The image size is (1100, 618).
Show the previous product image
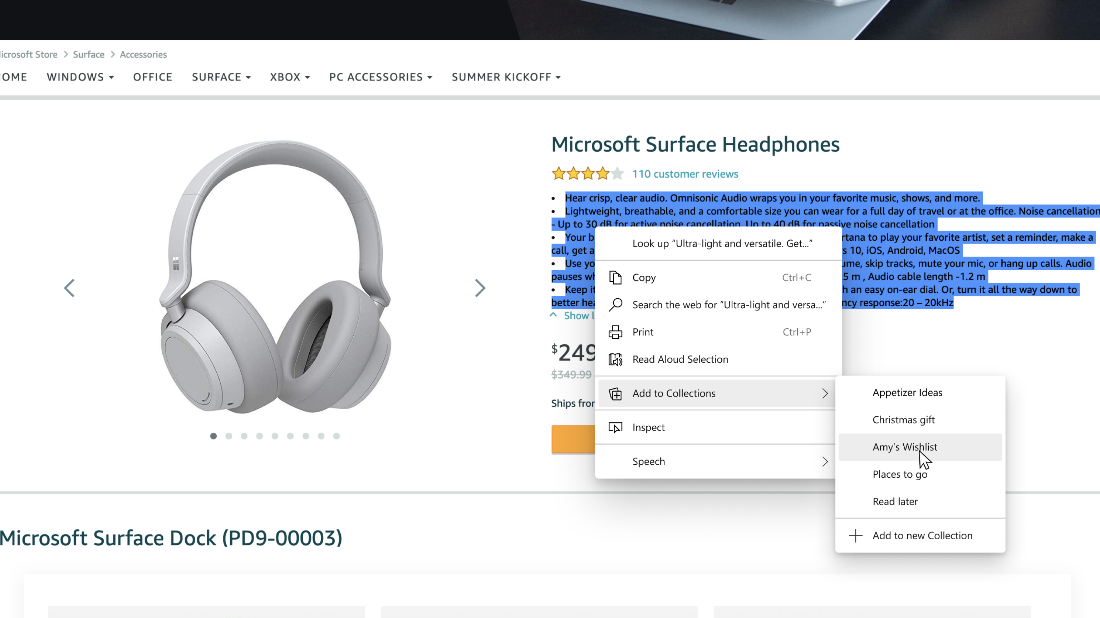tap(69, 288)
